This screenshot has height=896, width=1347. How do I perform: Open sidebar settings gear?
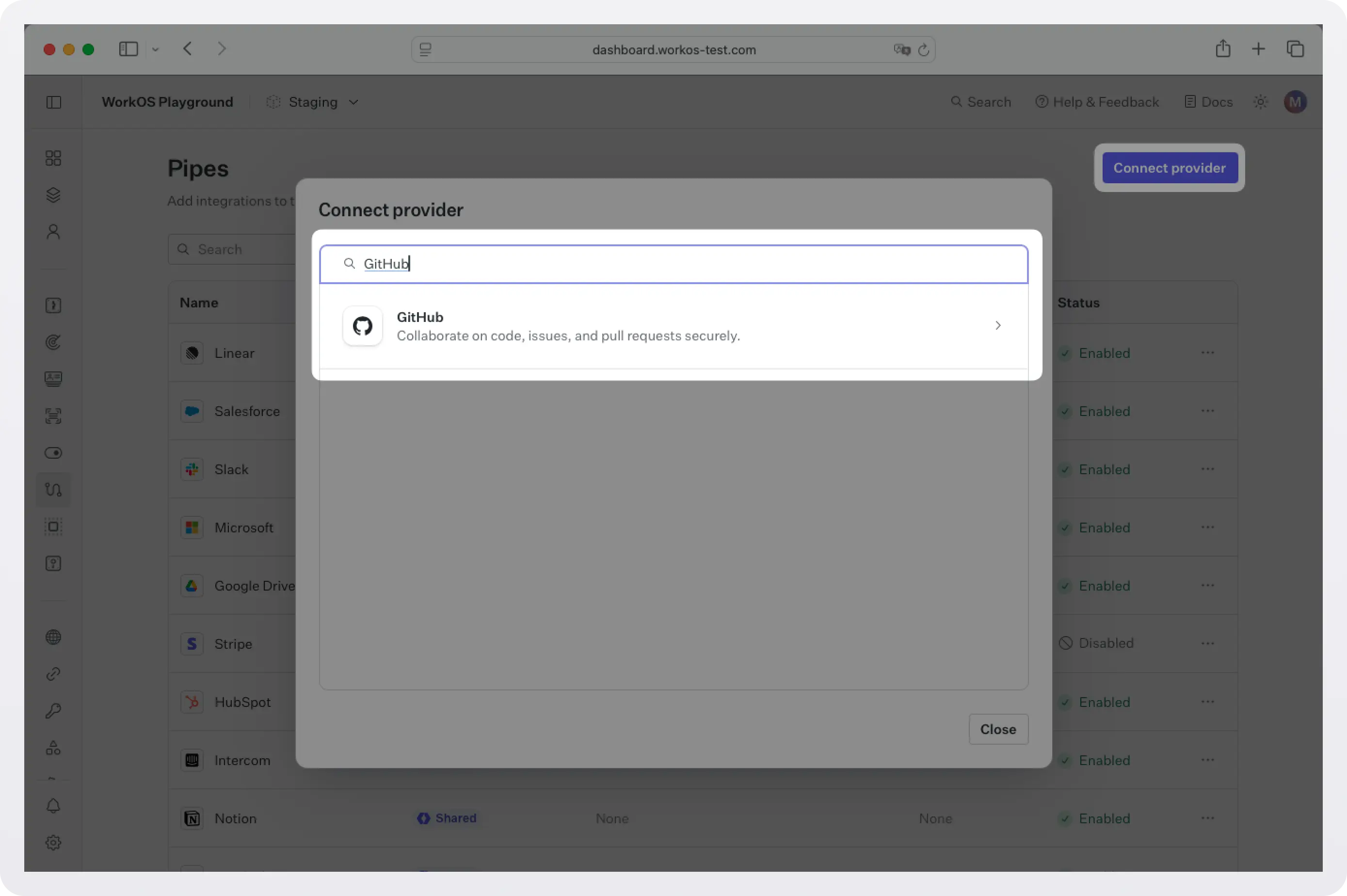coord(53,842)
